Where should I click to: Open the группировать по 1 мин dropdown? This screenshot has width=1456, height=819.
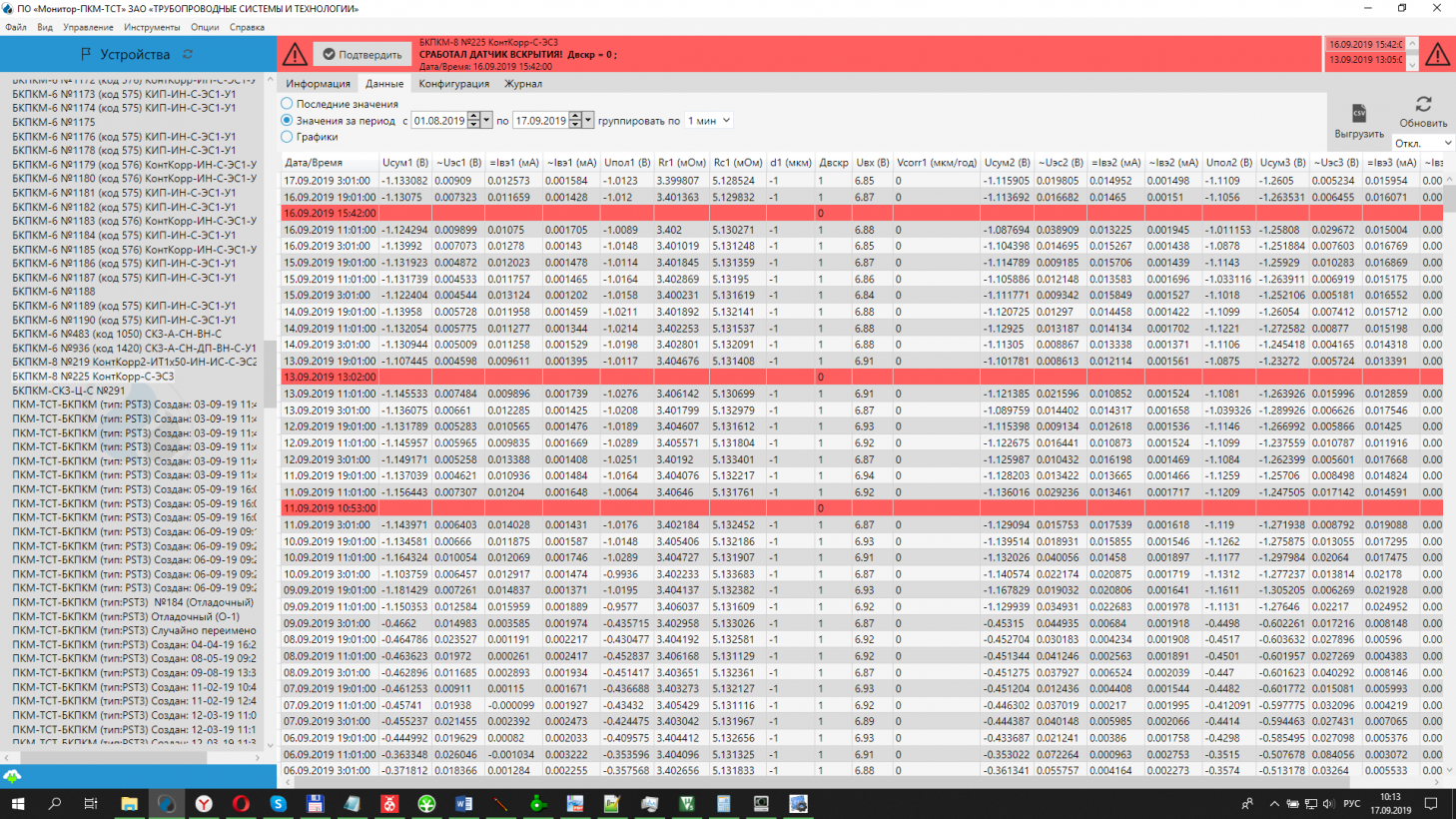click(708, 121)
